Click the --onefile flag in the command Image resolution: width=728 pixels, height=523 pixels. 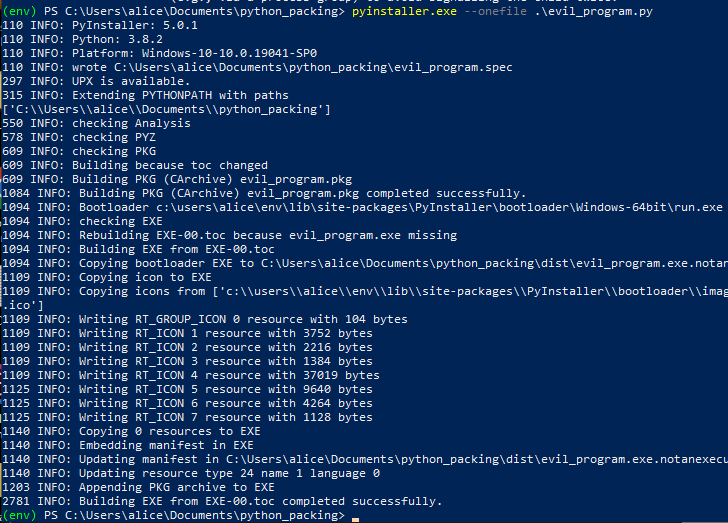coord(495,11)
